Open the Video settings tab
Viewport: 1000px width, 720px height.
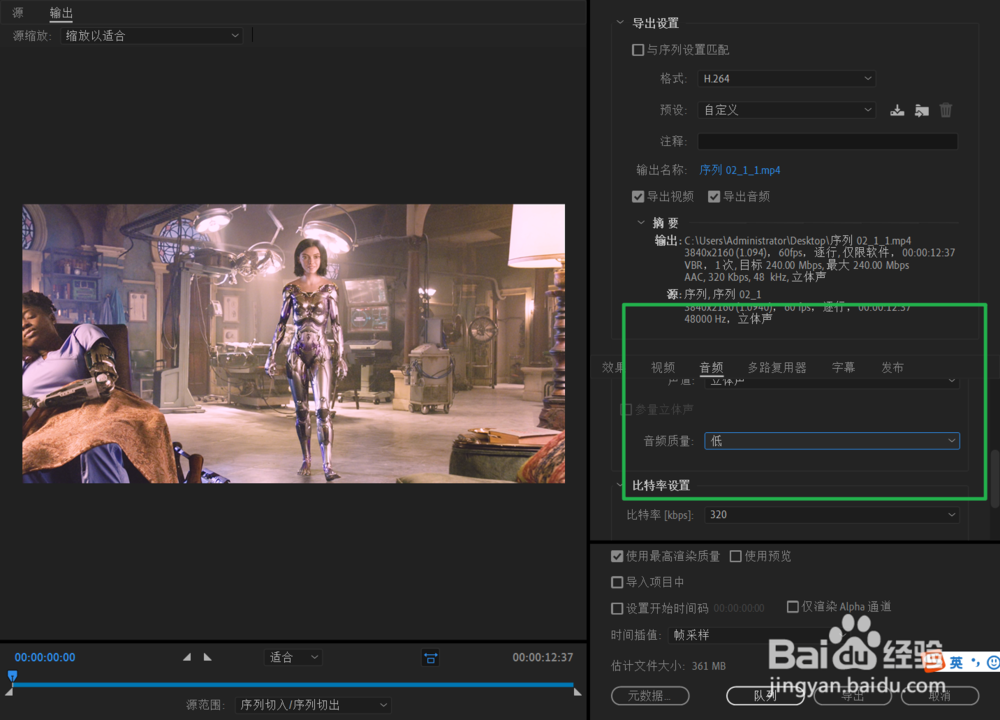[x=663, y=367]
